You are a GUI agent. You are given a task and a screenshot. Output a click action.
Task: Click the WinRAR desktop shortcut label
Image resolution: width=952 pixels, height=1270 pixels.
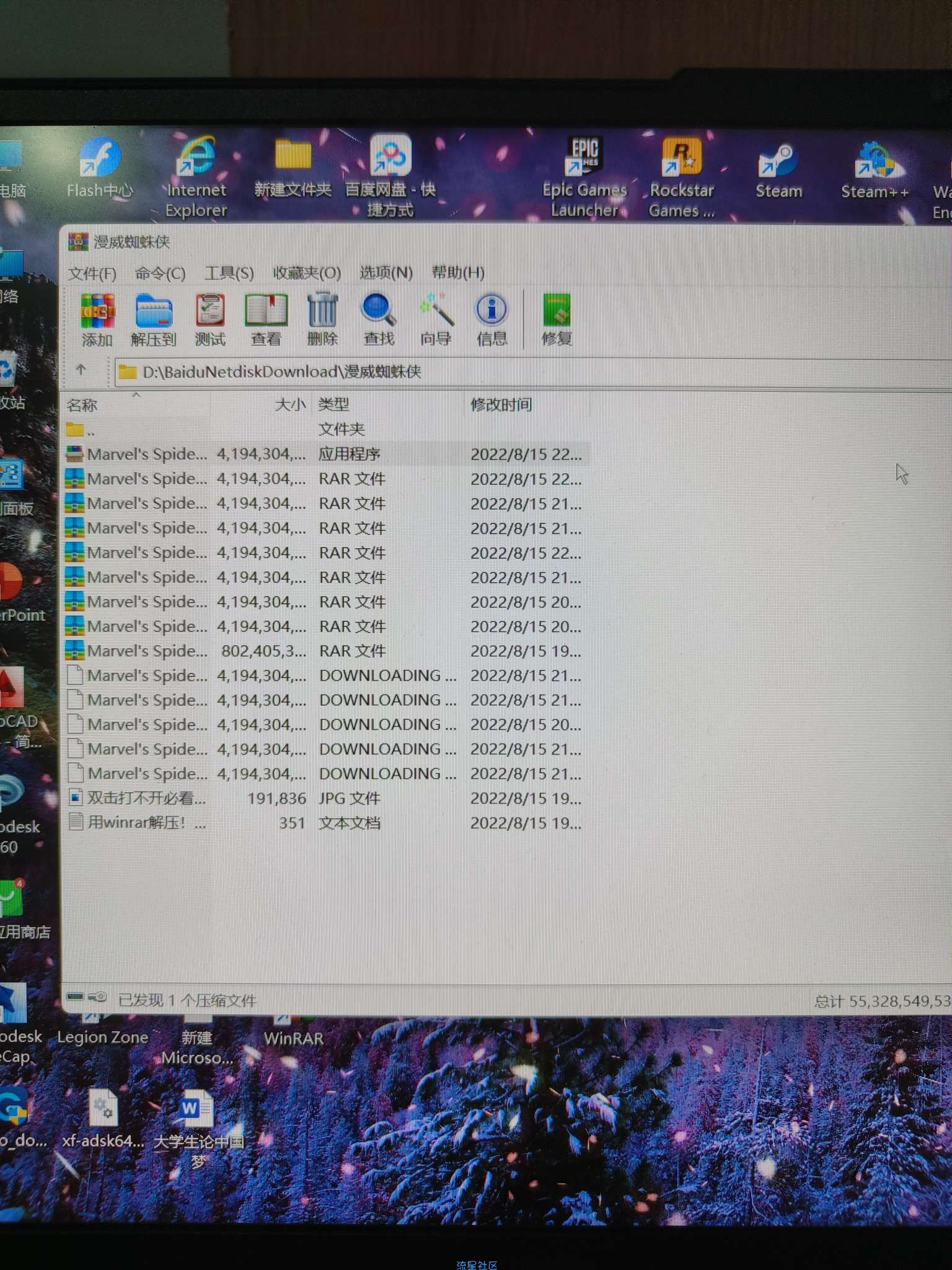(293, 1038)
